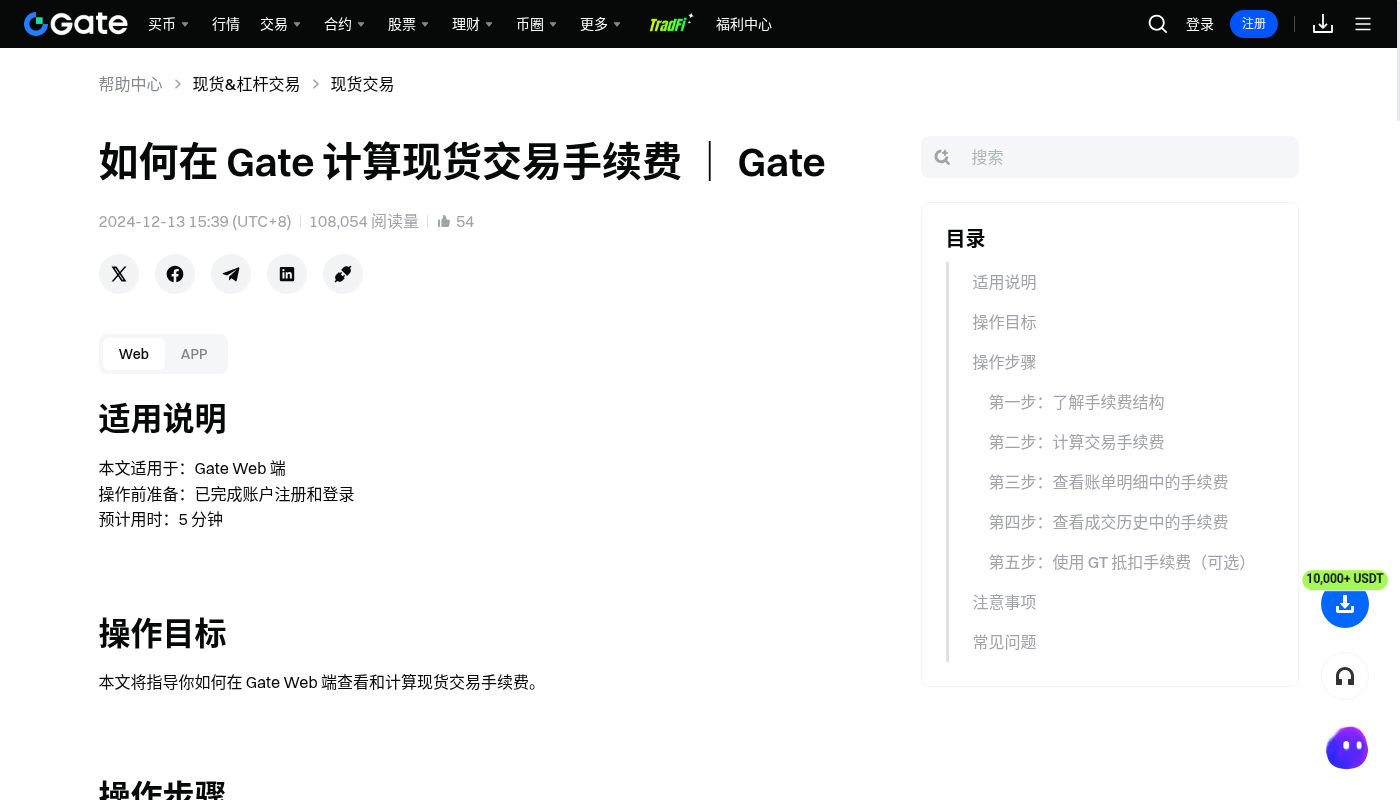The image size is (1400, 800).
Task: Click the 登录 login link
Action: [x=1200, y=24]
